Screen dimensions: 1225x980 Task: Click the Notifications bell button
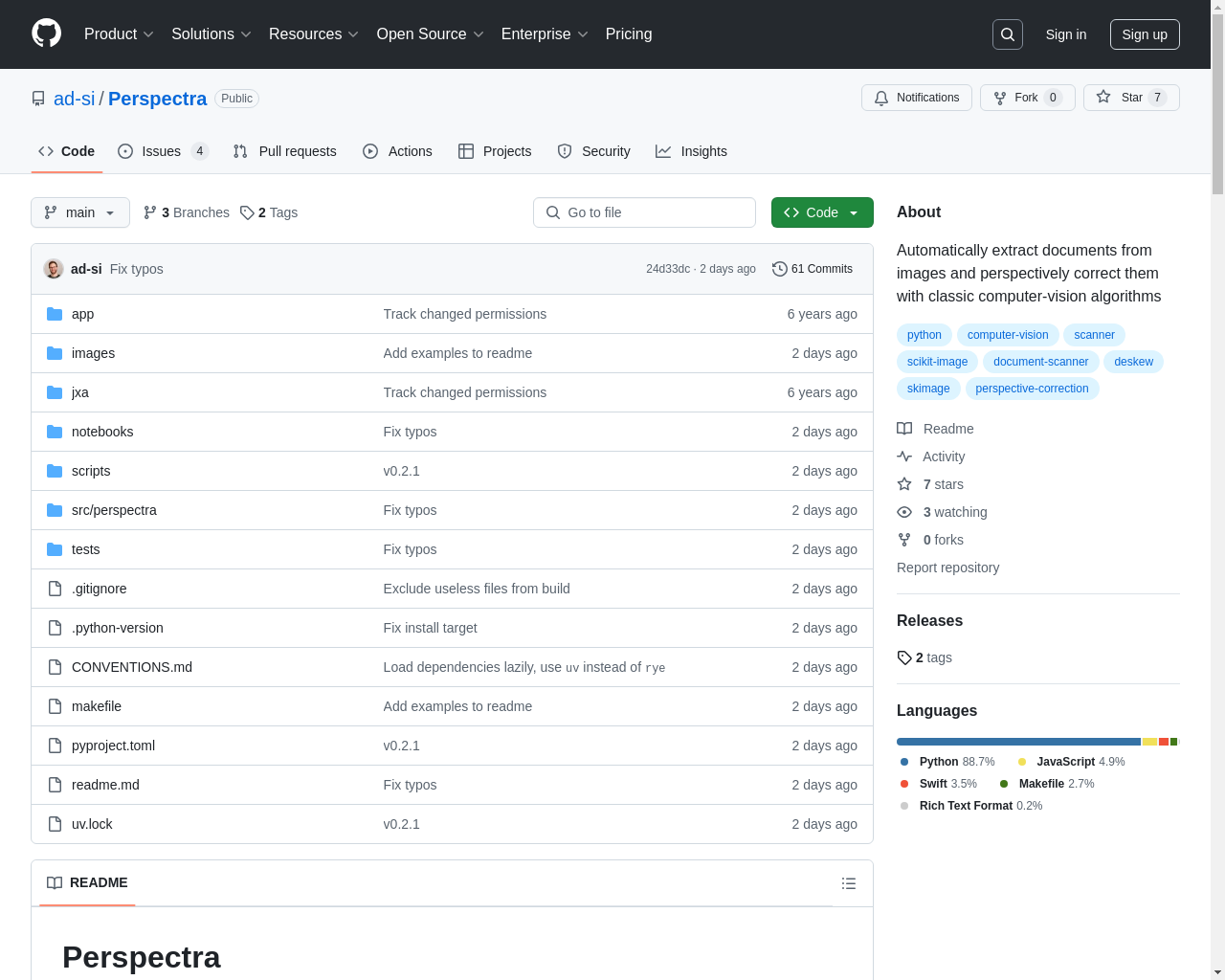point(917,98)
